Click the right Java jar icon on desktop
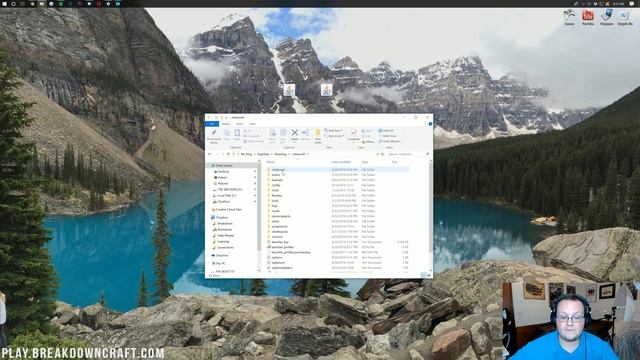 coord(327,90)
